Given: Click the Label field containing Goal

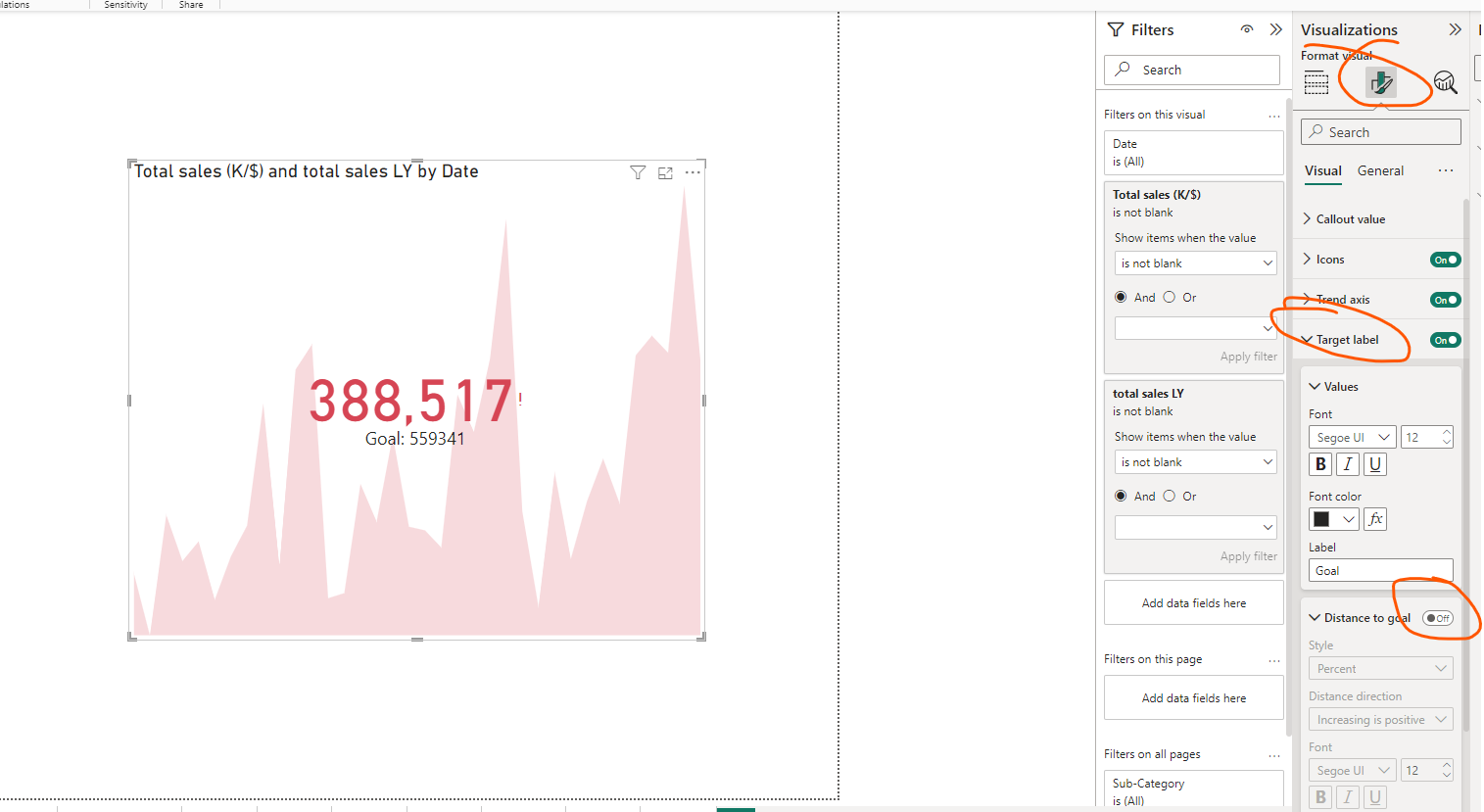Looking at the screenshot, I should 1380,570.
